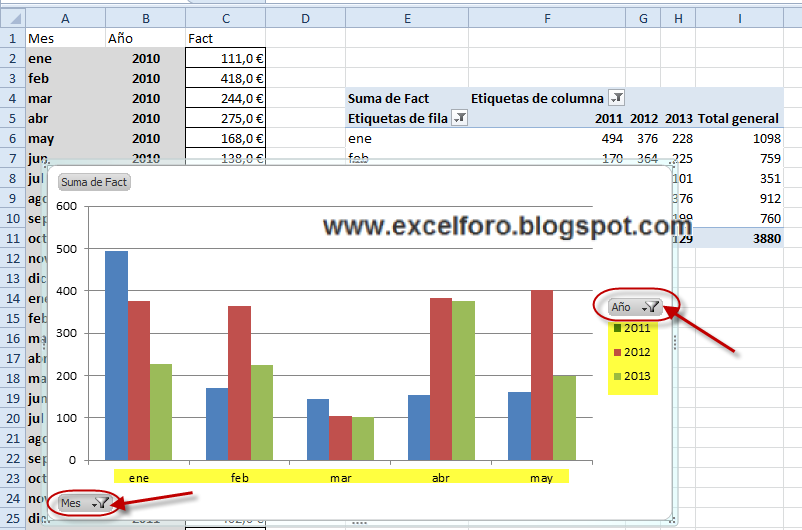Viewport: 802px width, 530px height.
Task: Select the blue 2011 bar for mar
Action: (x=318, y=430)
